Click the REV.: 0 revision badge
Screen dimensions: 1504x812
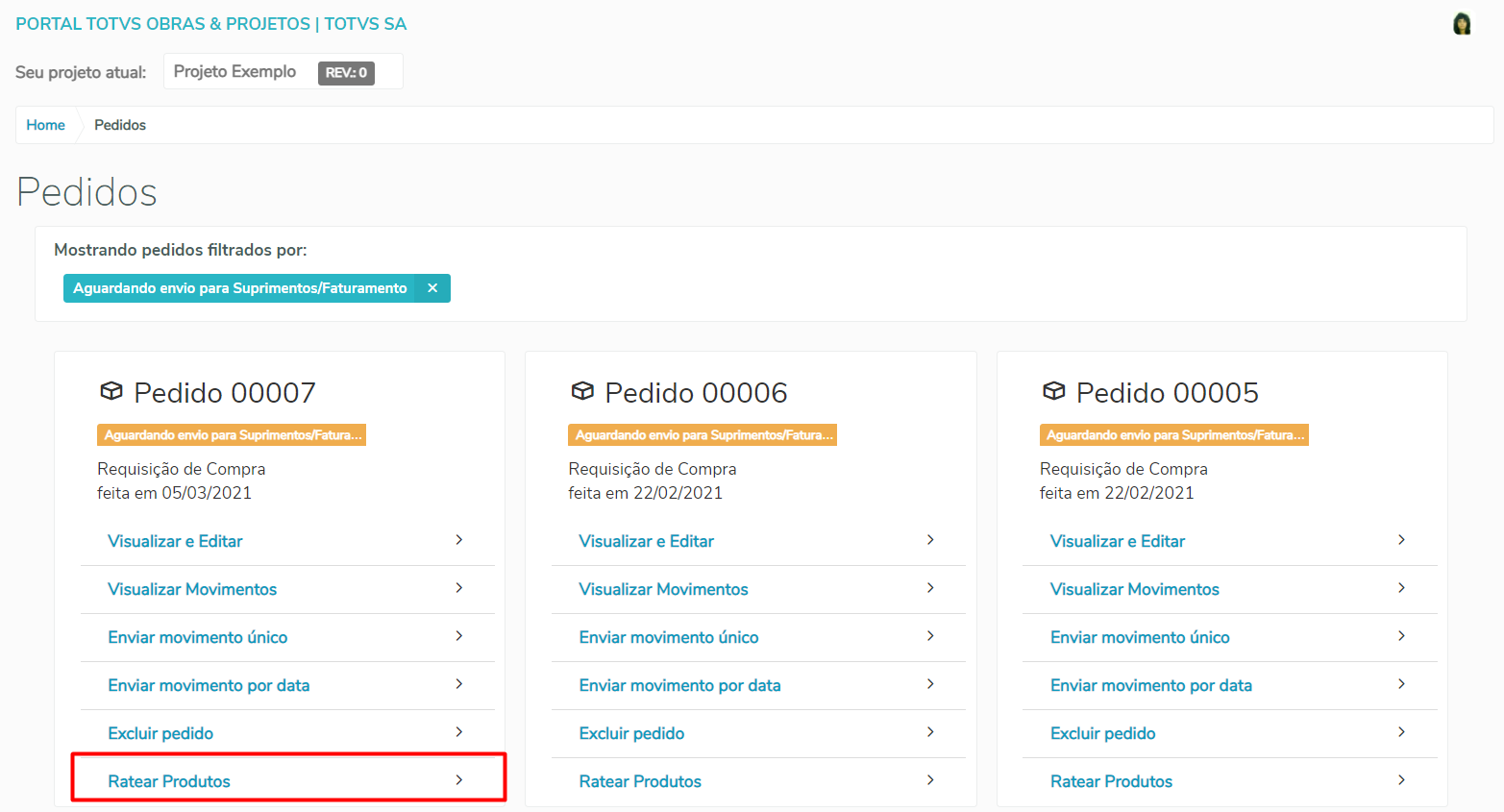(x=346, y=73)
